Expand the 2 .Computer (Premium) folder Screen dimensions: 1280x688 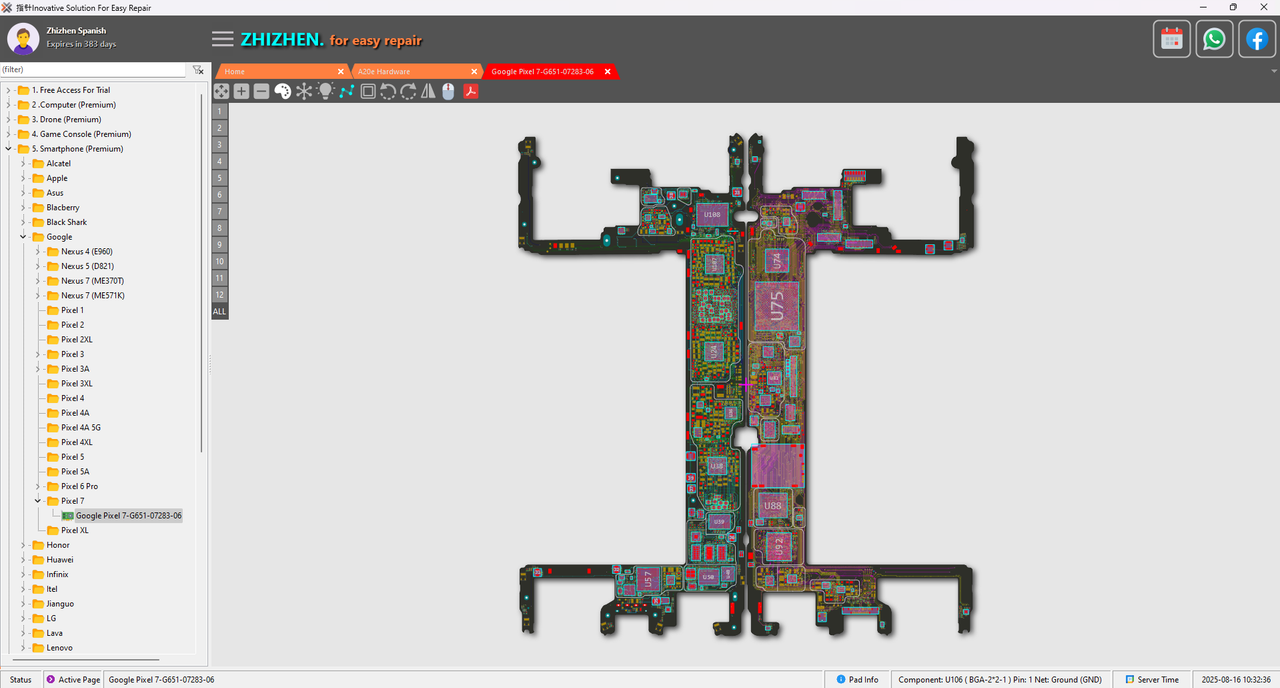tap(9, 105)
